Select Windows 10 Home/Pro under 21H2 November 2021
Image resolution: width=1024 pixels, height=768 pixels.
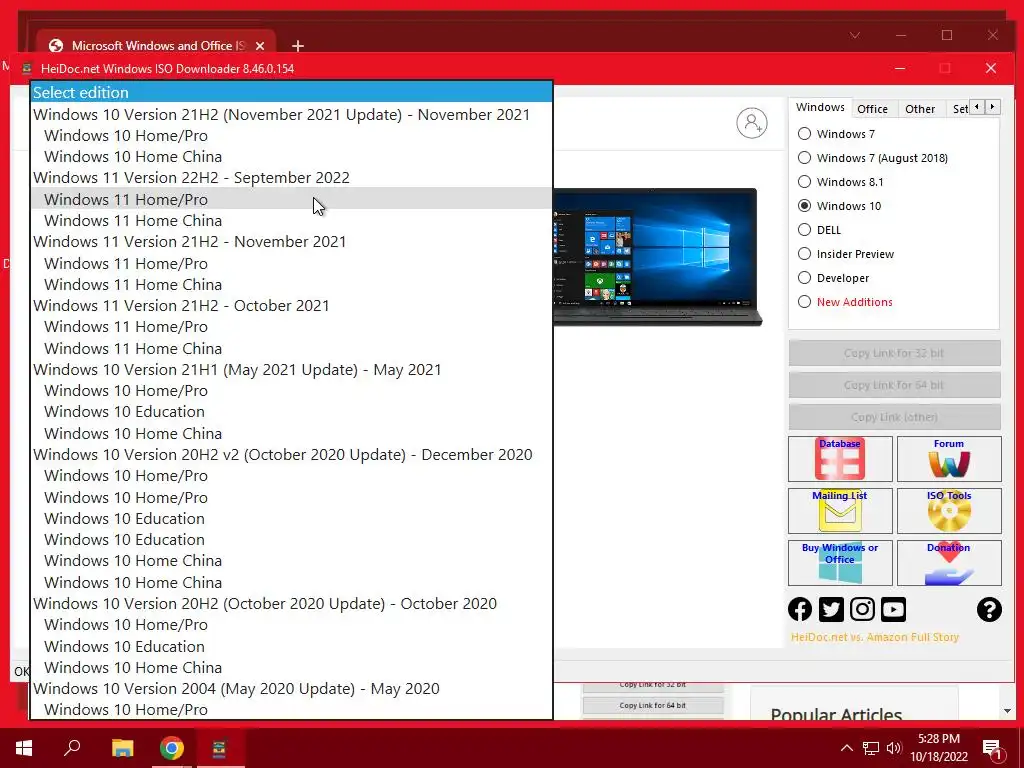tap(291, 136)
